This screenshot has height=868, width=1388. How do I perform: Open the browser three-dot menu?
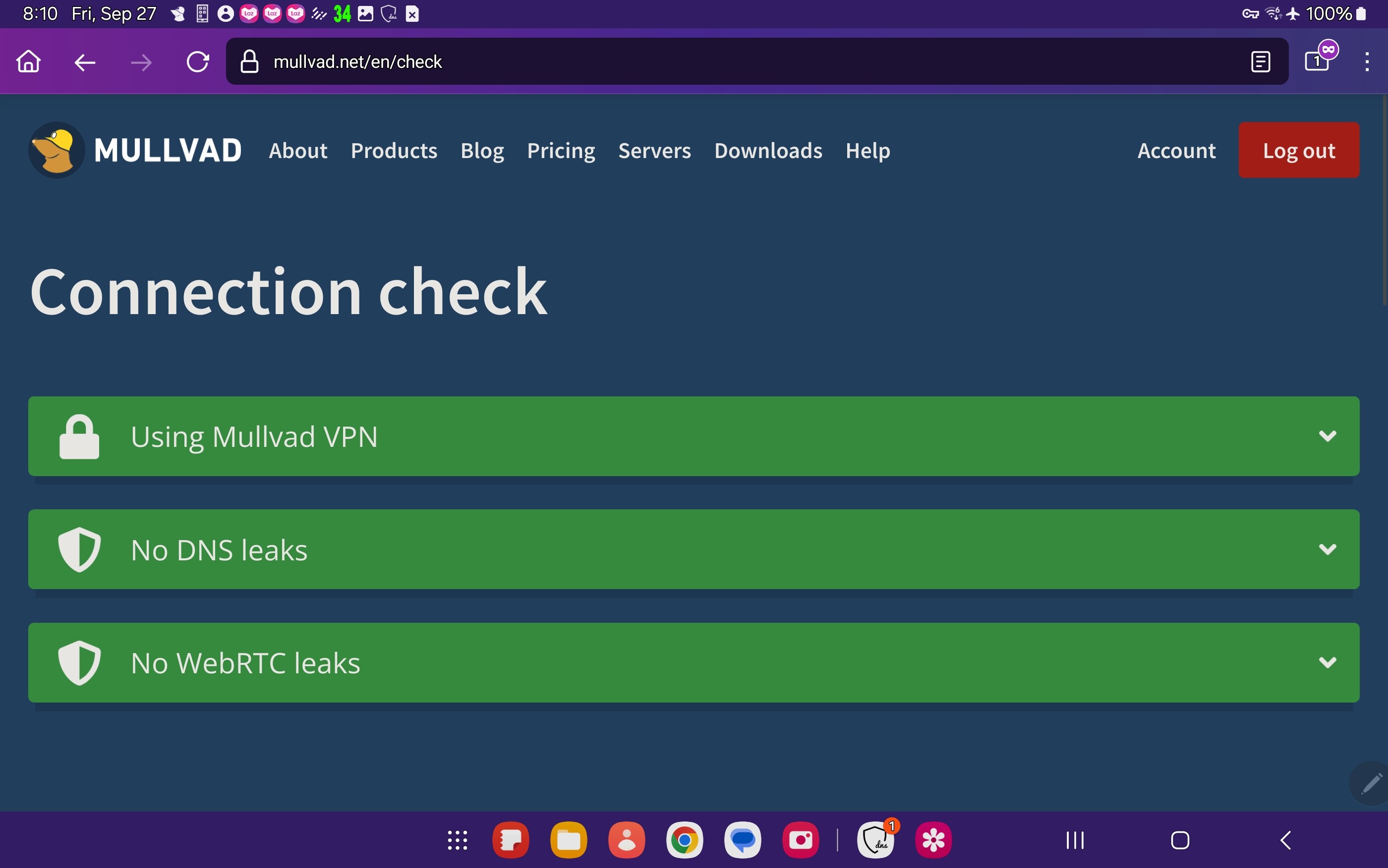click(x=1367, y=62)
